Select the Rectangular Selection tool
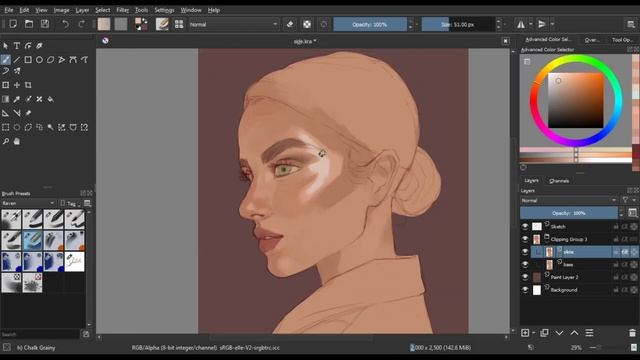Viewport: 640px width, 360px height. pos(6,127)
